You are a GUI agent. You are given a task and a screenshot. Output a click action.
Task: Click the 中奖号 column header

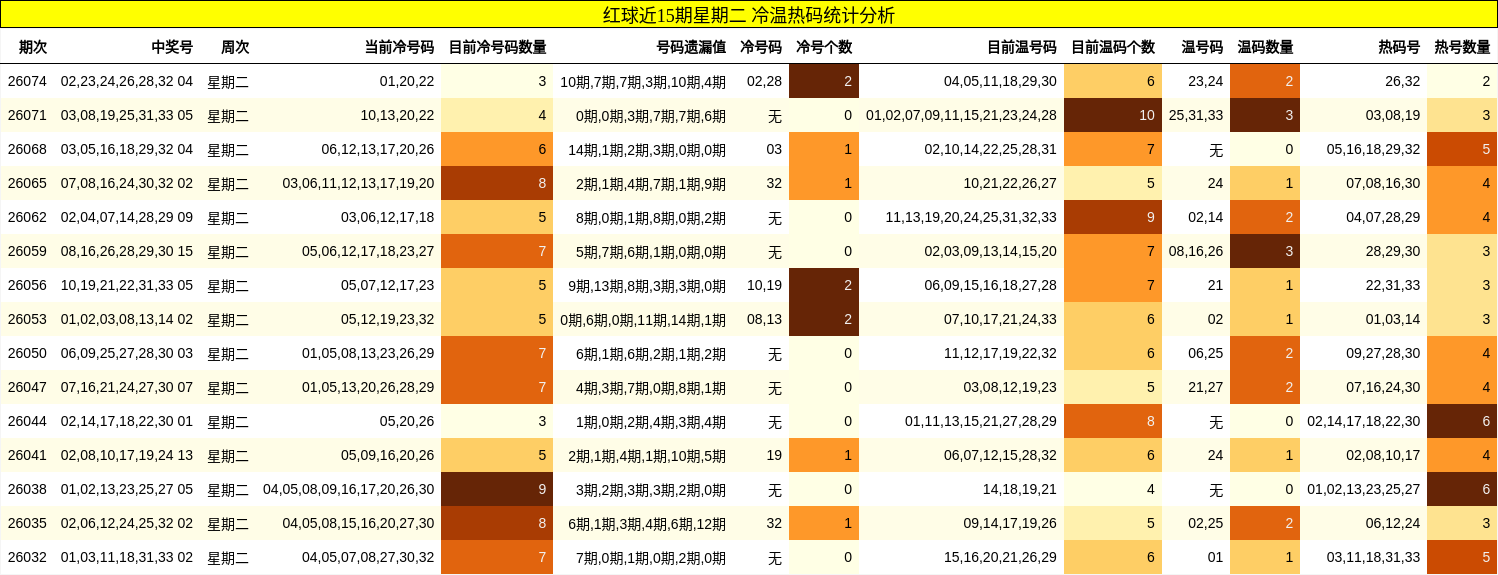(x=172, y=47)
